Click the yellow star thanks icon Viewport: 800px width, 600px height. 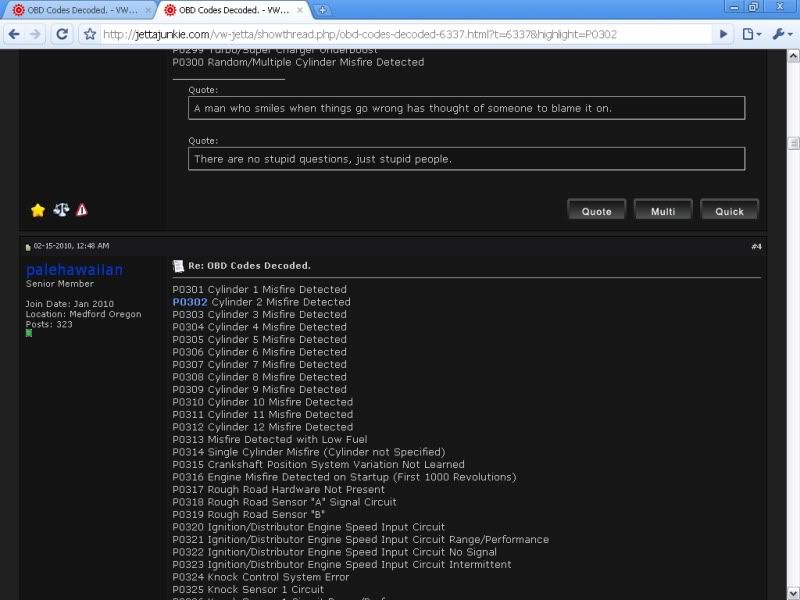tap(38, 210)
